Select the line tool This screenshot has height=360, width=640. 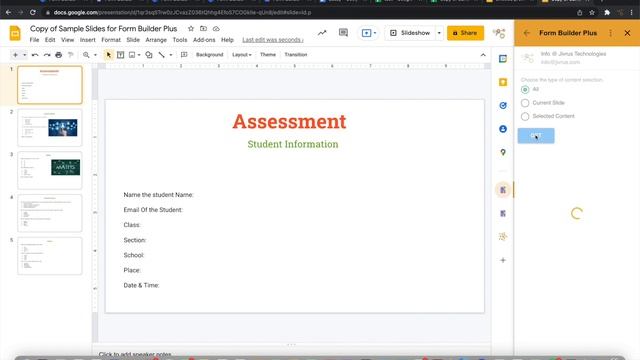(162, 55)
